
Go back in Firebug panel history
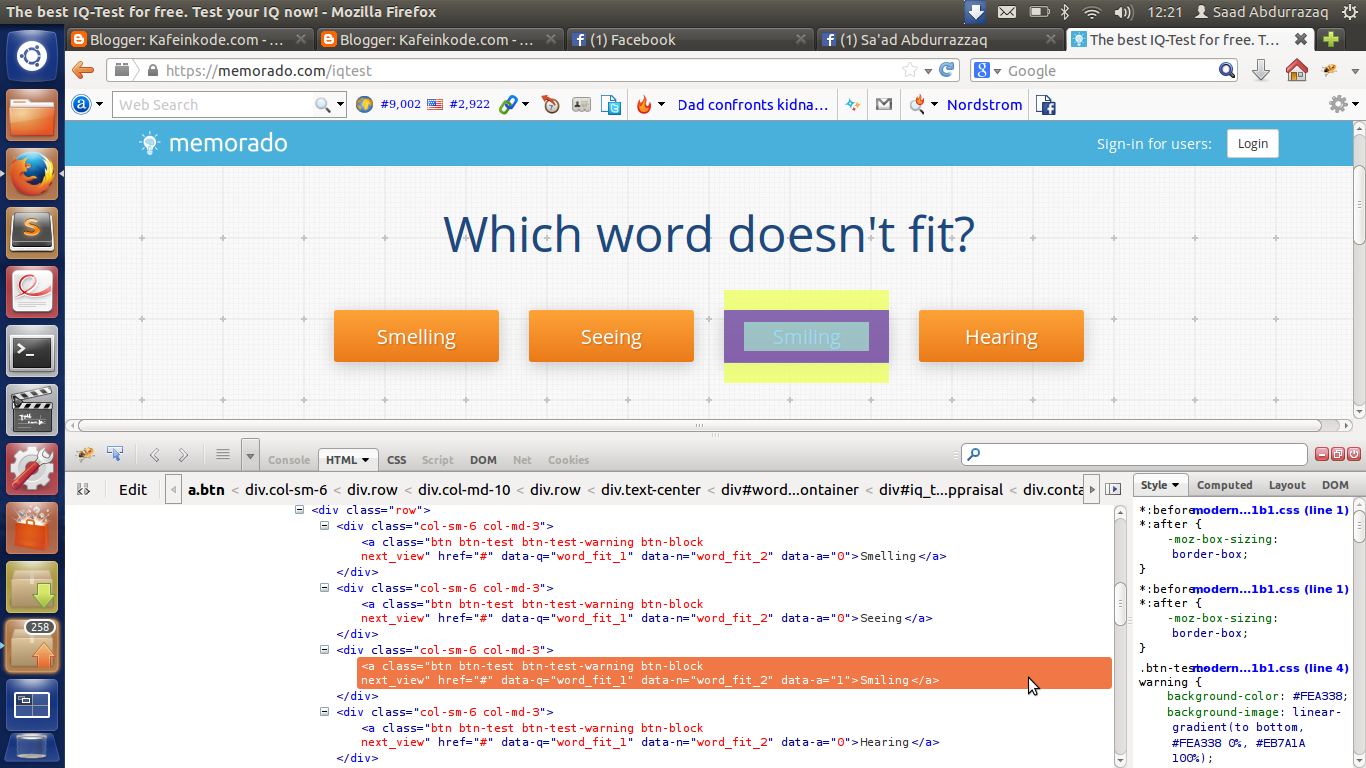[x=155, y=455]
